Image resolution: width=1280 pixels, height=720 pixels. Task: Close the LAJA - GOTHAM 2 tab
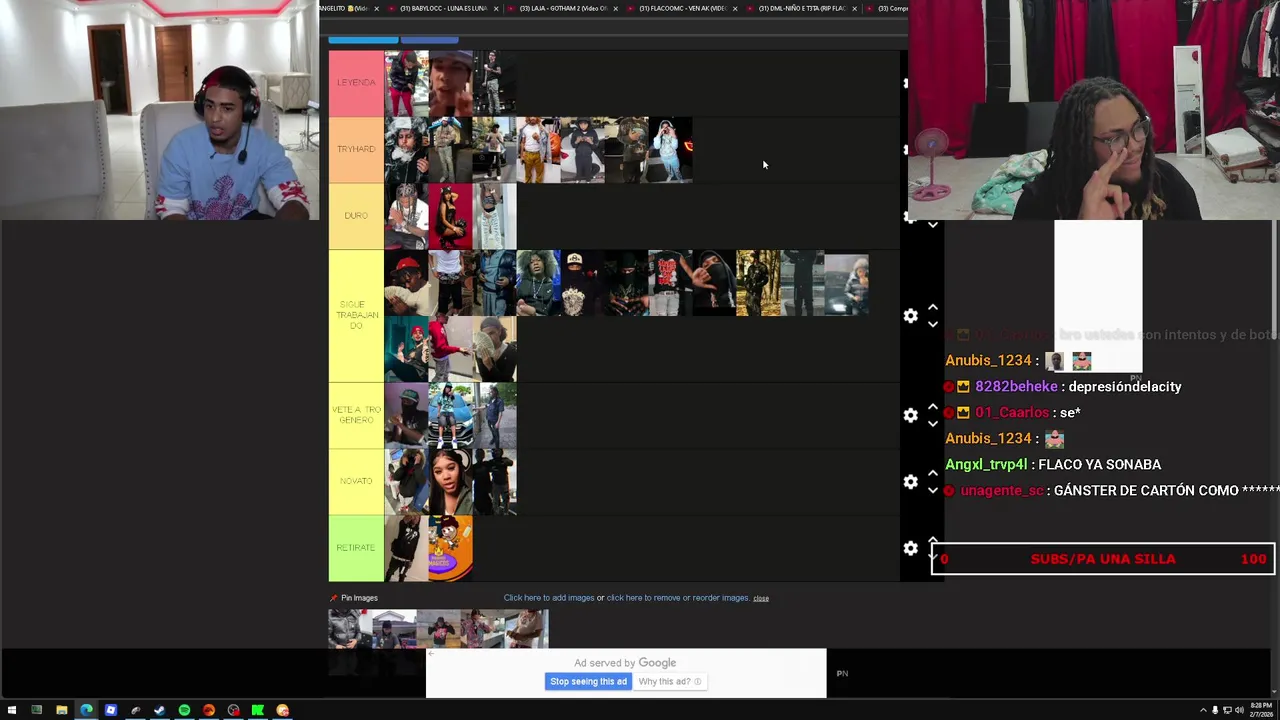click(x=615, y=8)
